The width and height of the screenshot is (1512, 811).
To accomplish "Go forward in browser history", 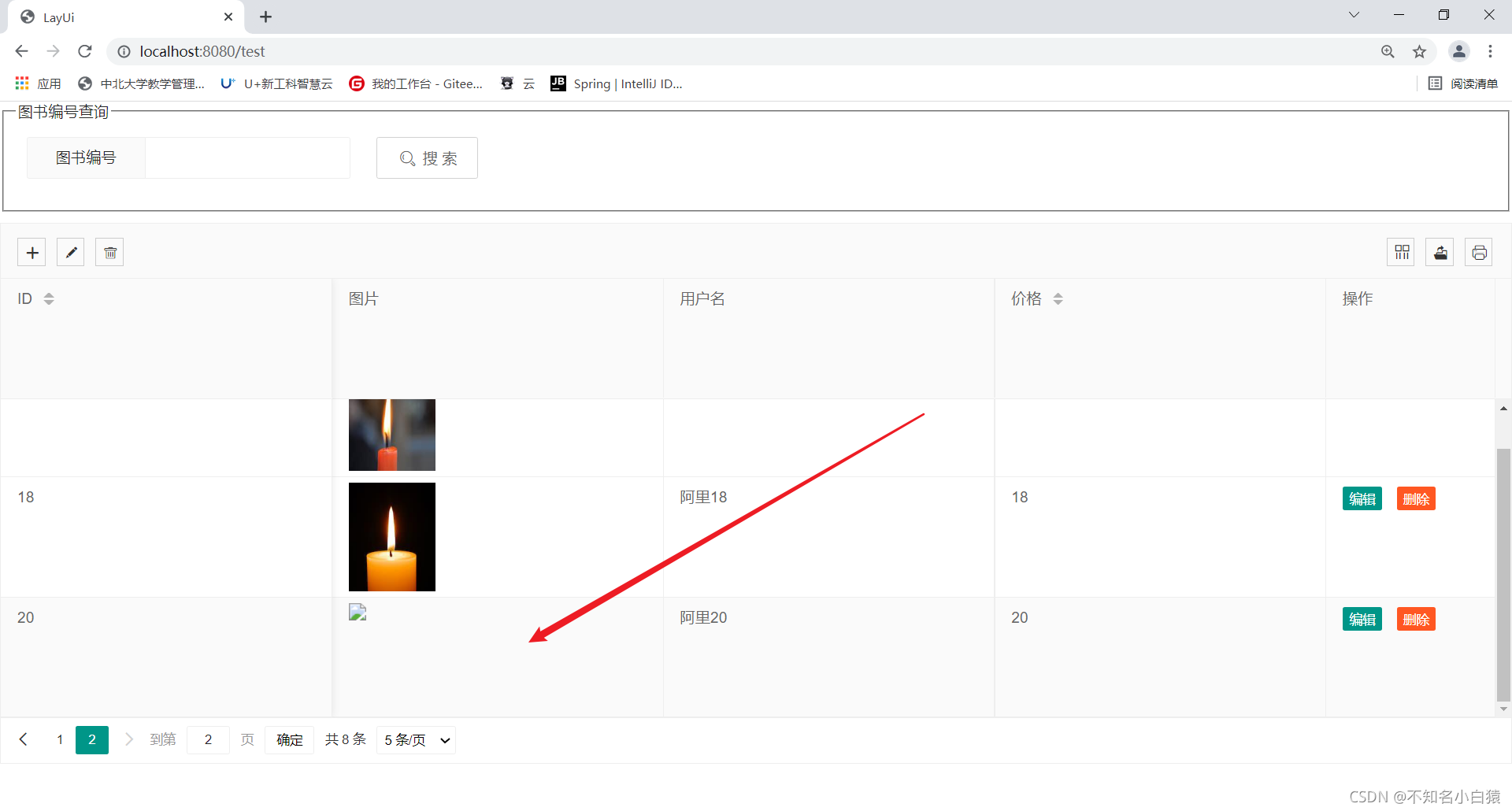I will click(53, 51).
